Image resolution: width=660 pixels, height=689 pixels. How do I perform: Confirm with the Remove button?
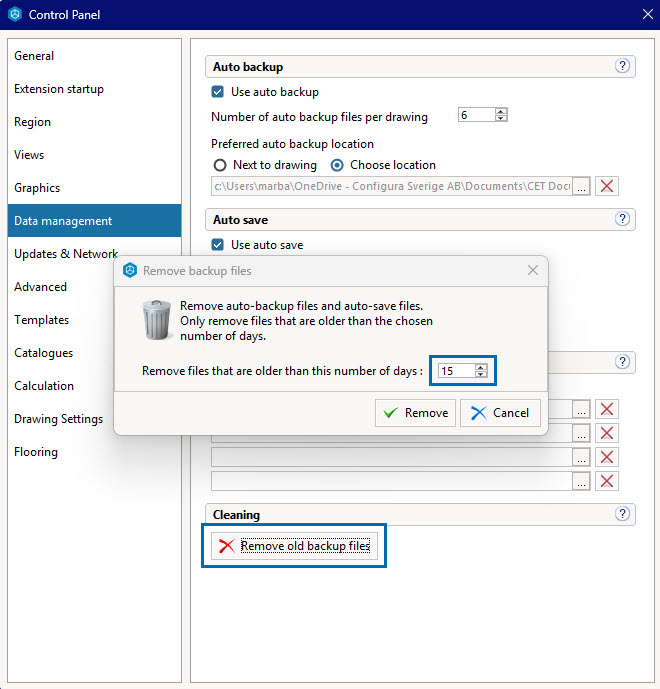(415, 413)
